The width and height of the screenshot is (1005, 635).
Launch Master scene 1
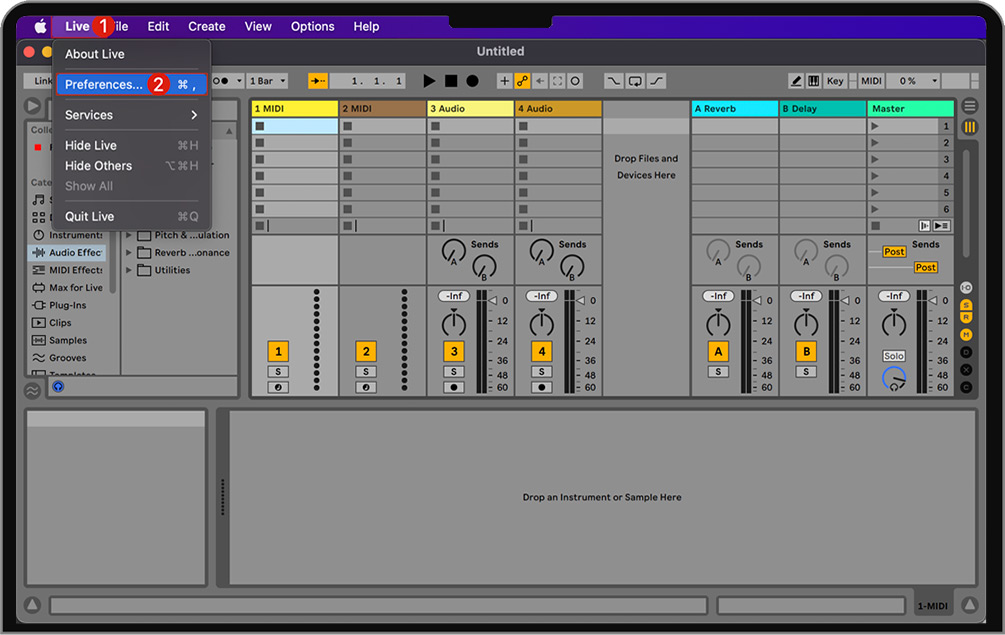(876, 126)
